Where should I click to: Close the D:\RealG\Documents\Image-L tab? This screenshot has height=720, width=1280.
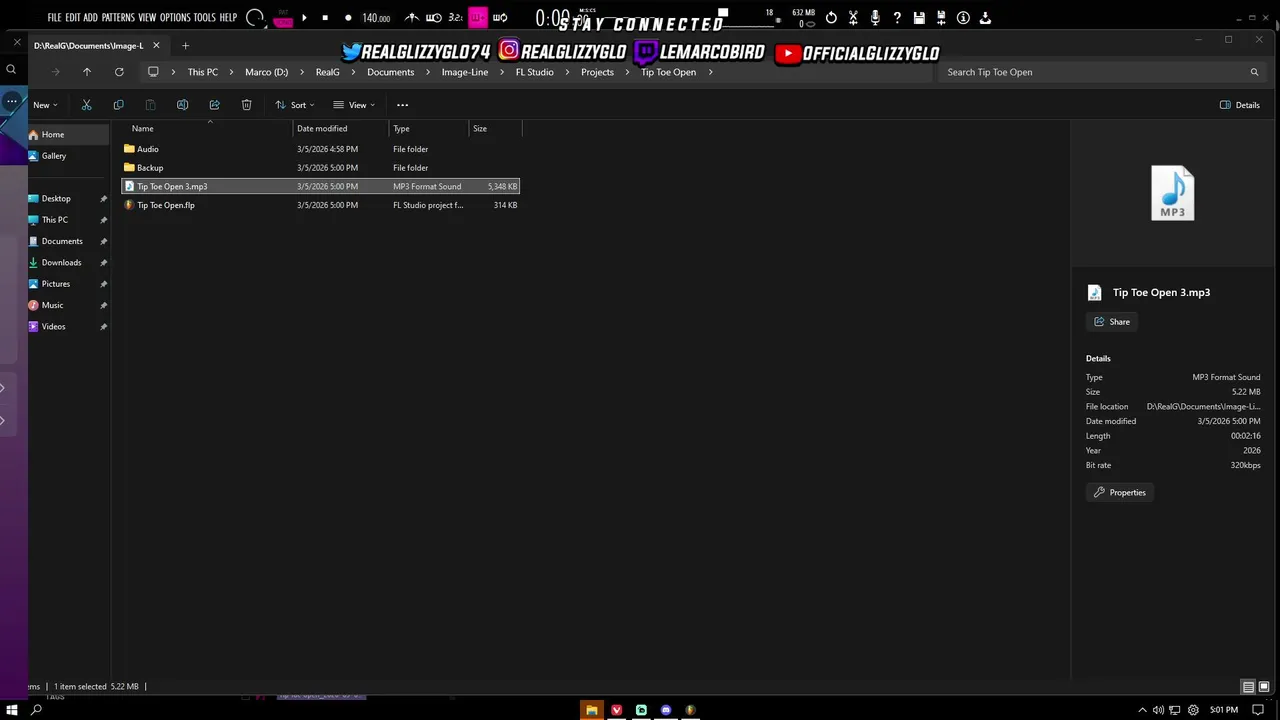click(x=156, y=45)
